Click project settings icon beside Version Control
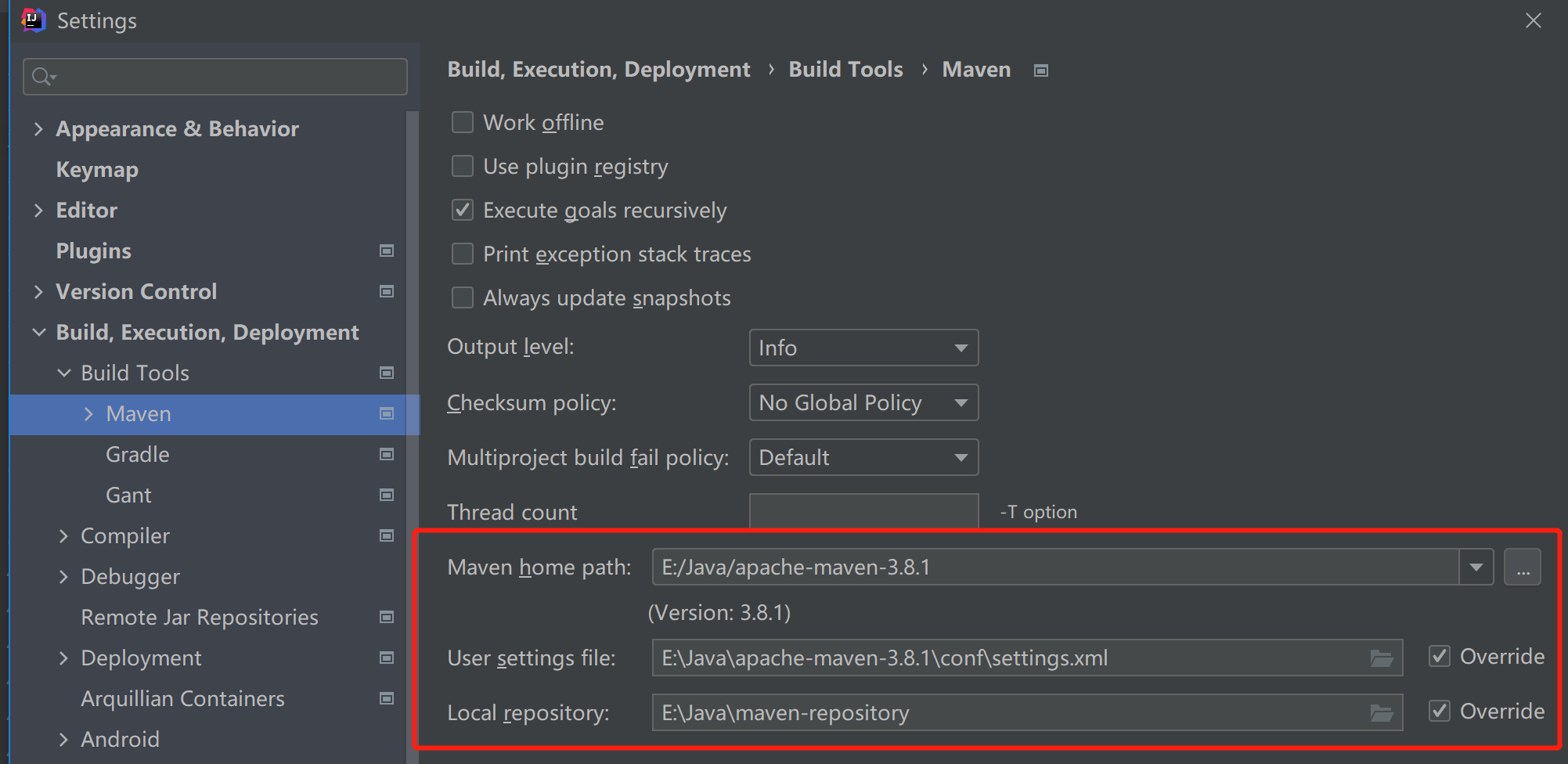 [386, 291]
